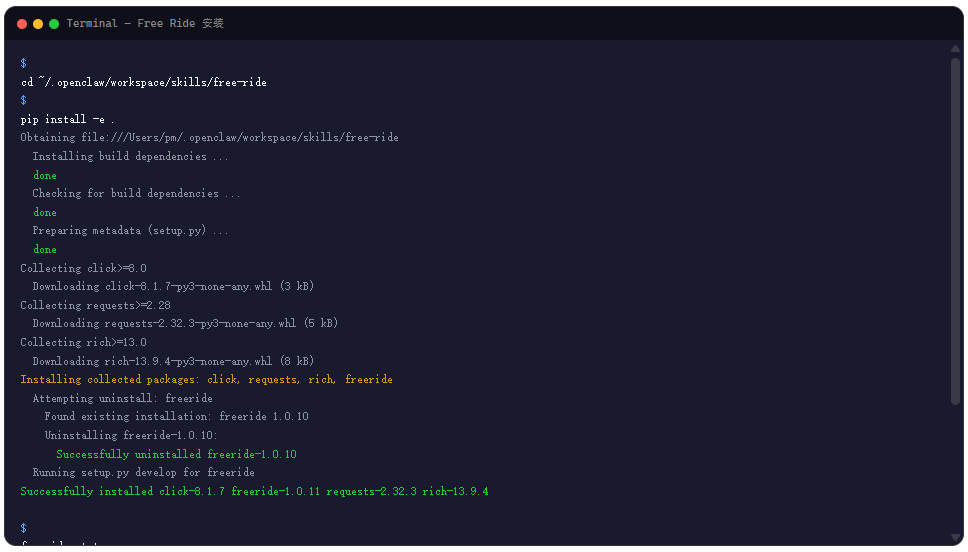The width and height of the screenshot is (968, 552).
Task: Click the 'Collecting requests>=2.28' line
Action: pos(95,305)
